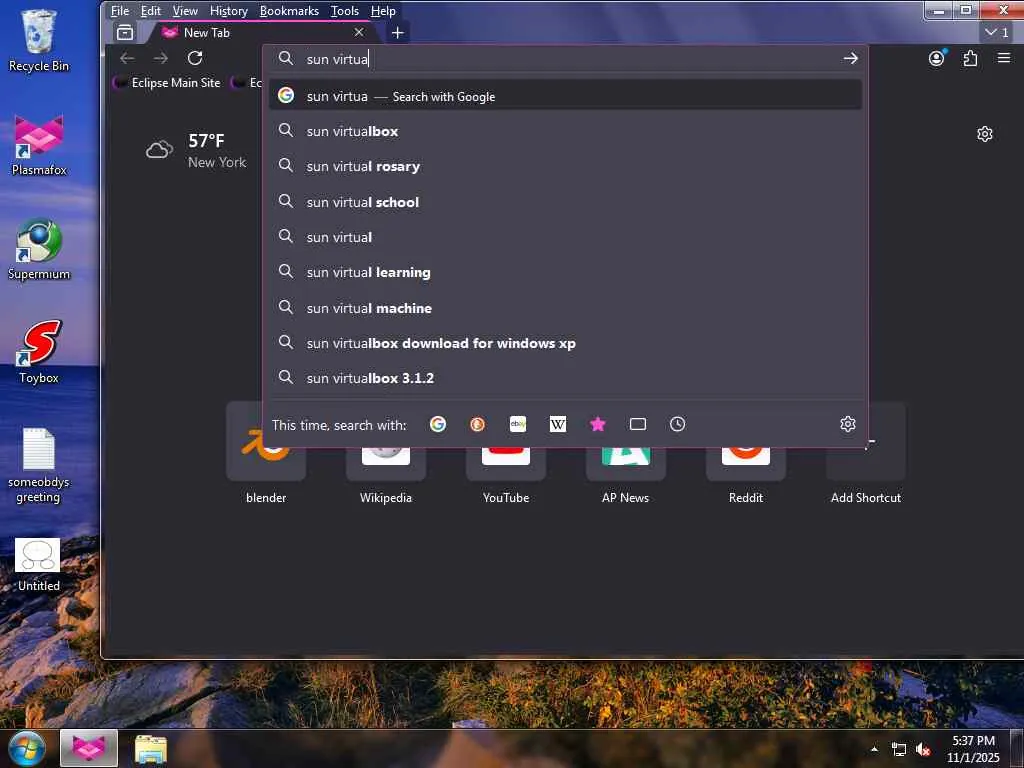
Task: Open File Explorer from the taskbar
Action: click(151, 749)
